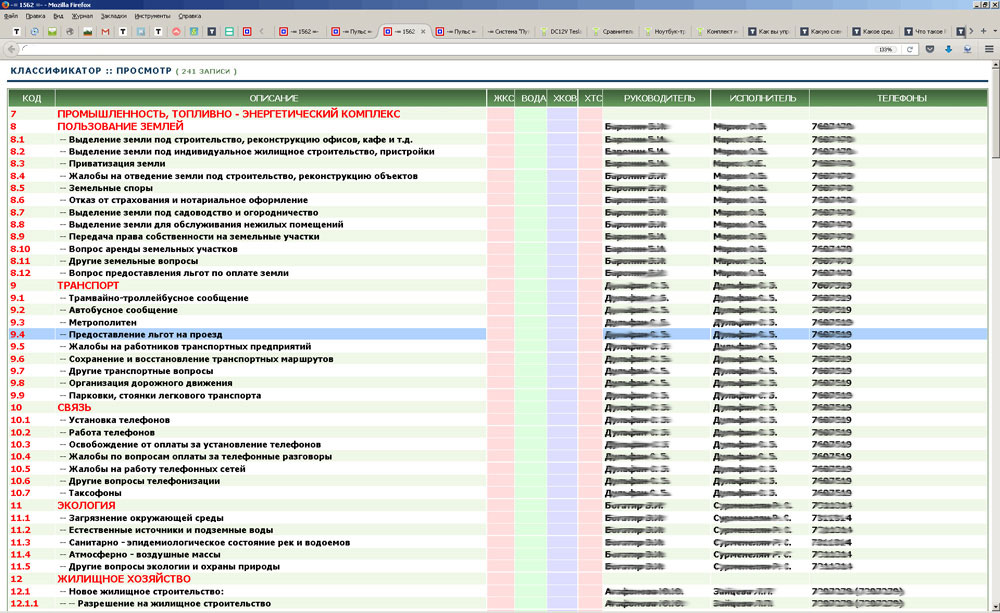Close the active 1562 tab

[423, 32]
